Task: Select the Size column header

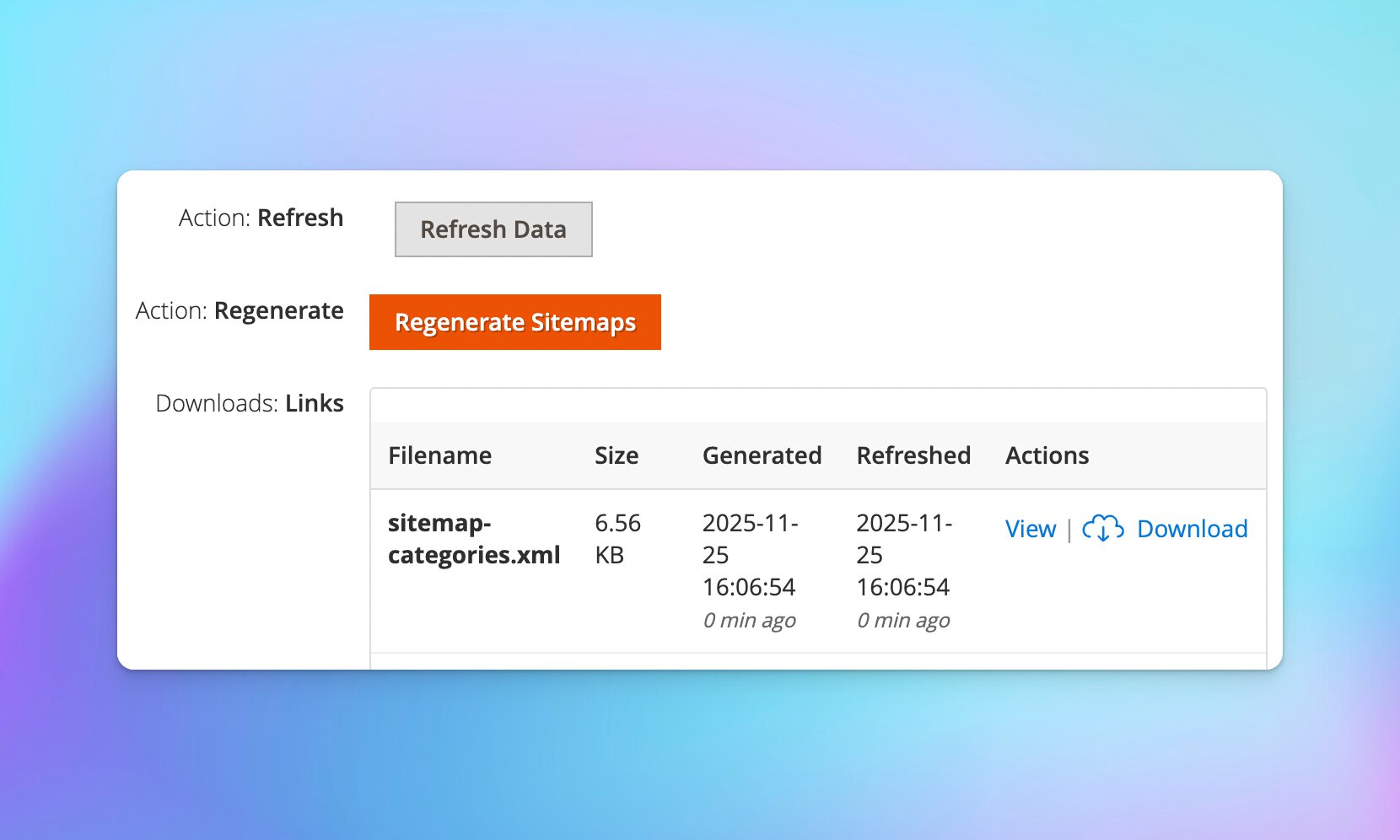Action: (x=617, y=455)
